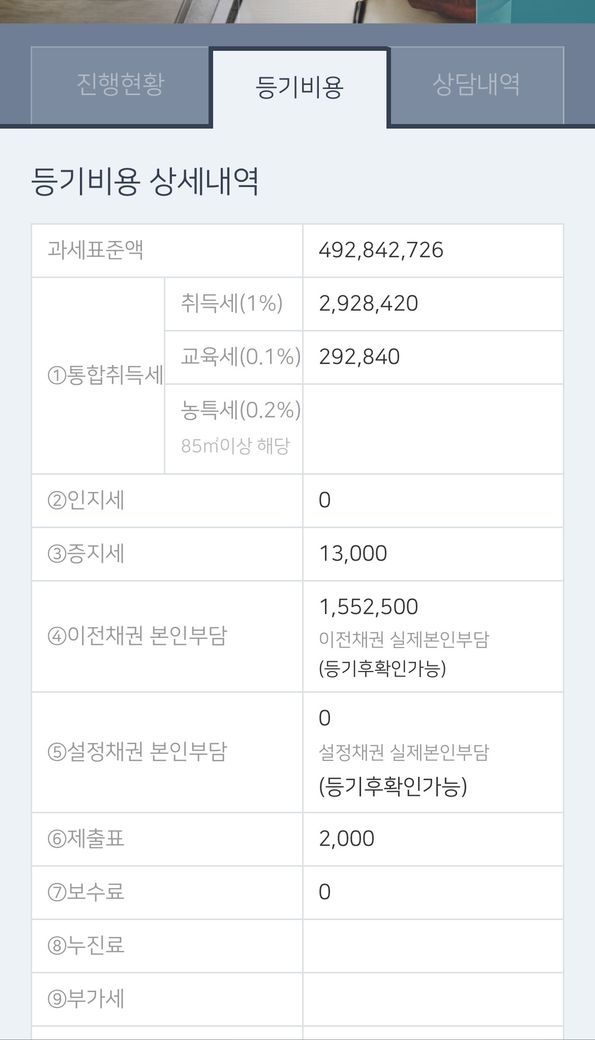Click the ⑤설정채권 본인부담 label
This screenshot has height=1040, width=595.
point(137,752)
